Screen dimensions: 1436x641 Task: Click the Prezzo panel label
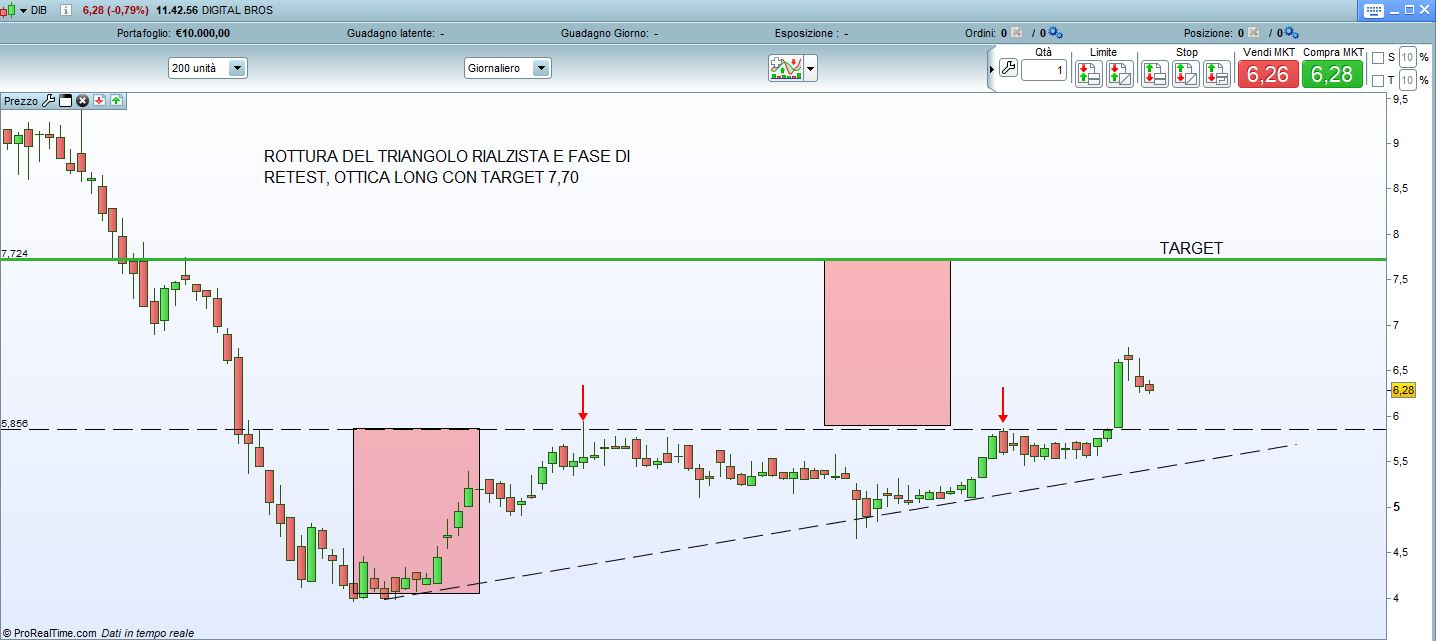point(21,101)
